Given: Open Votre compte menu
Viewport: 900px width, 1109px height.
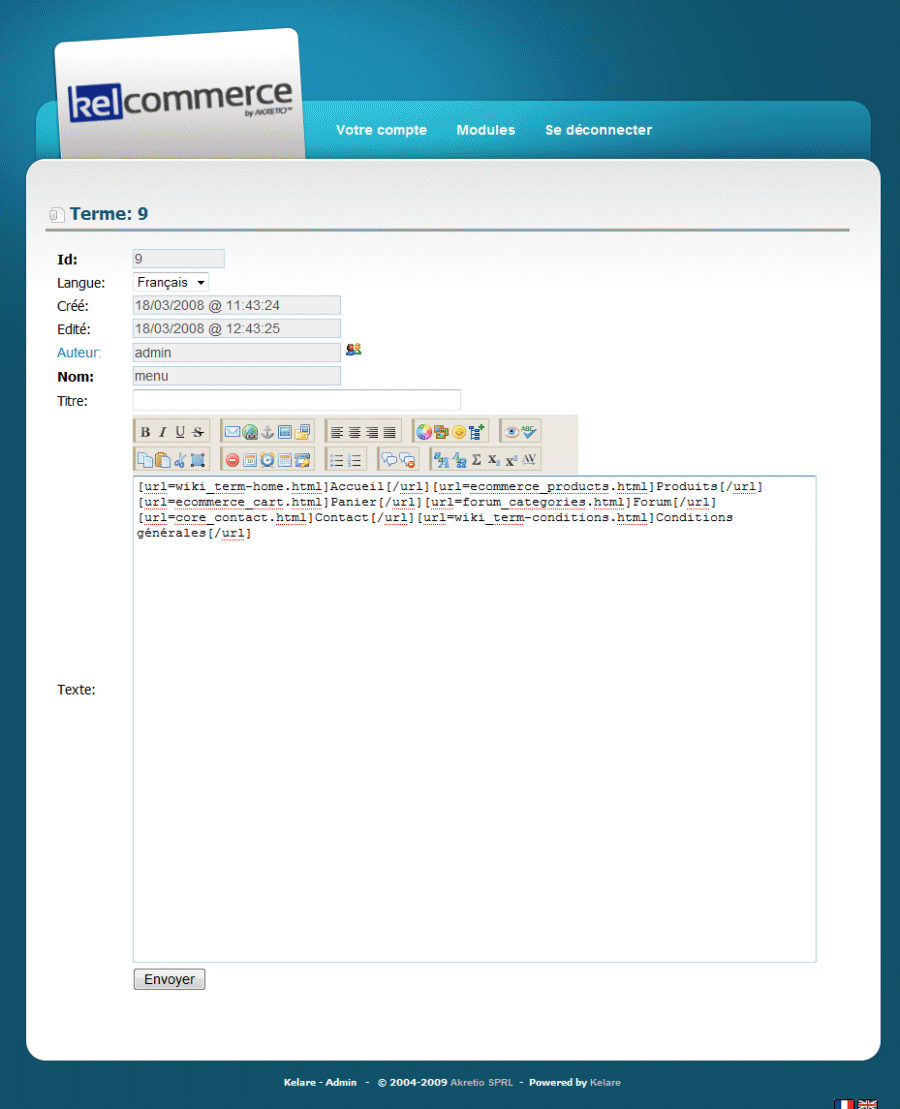Looking at the screenshot, I should (x=381, y=130).
